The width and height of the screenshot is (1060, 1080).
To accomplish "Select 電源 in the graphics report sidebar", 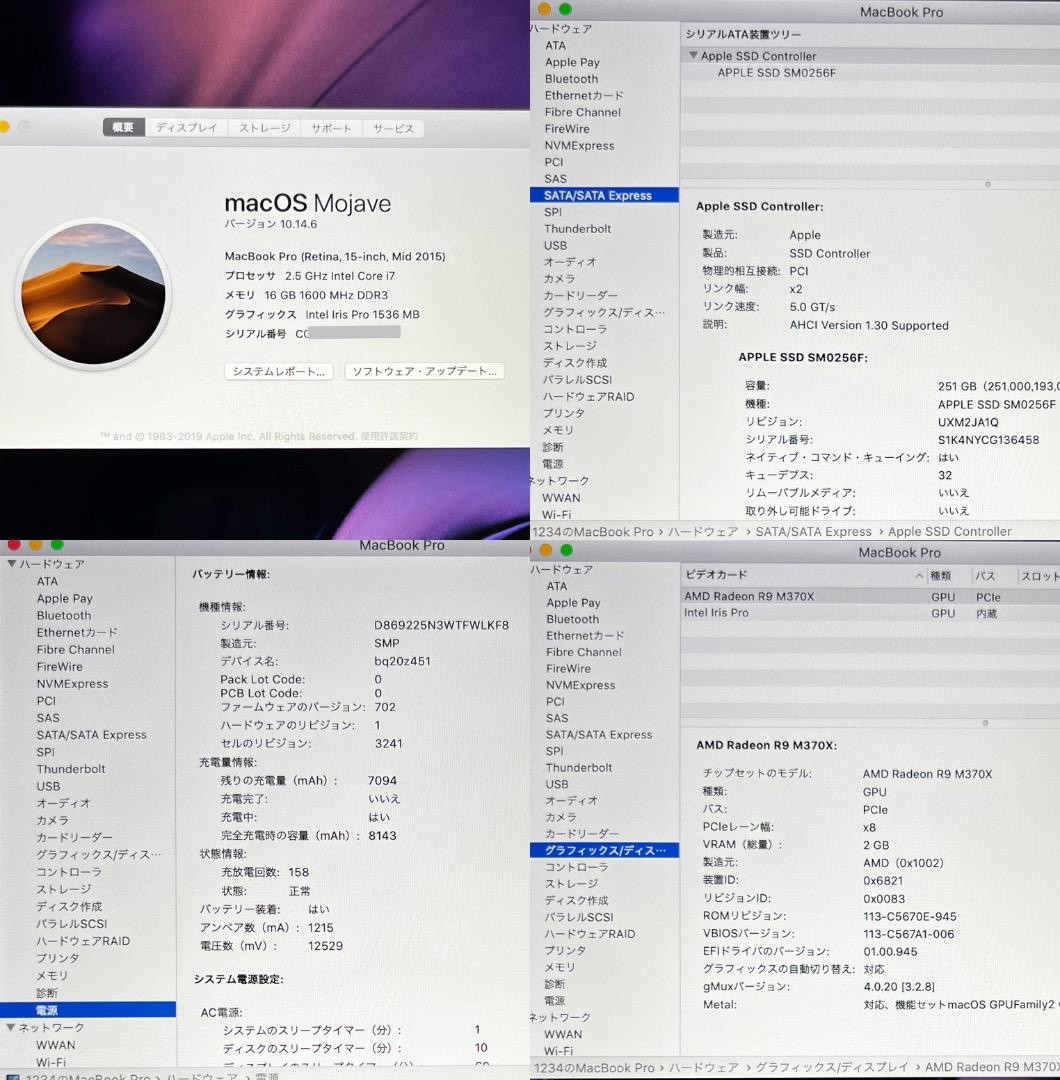I will pos(554,1001).
